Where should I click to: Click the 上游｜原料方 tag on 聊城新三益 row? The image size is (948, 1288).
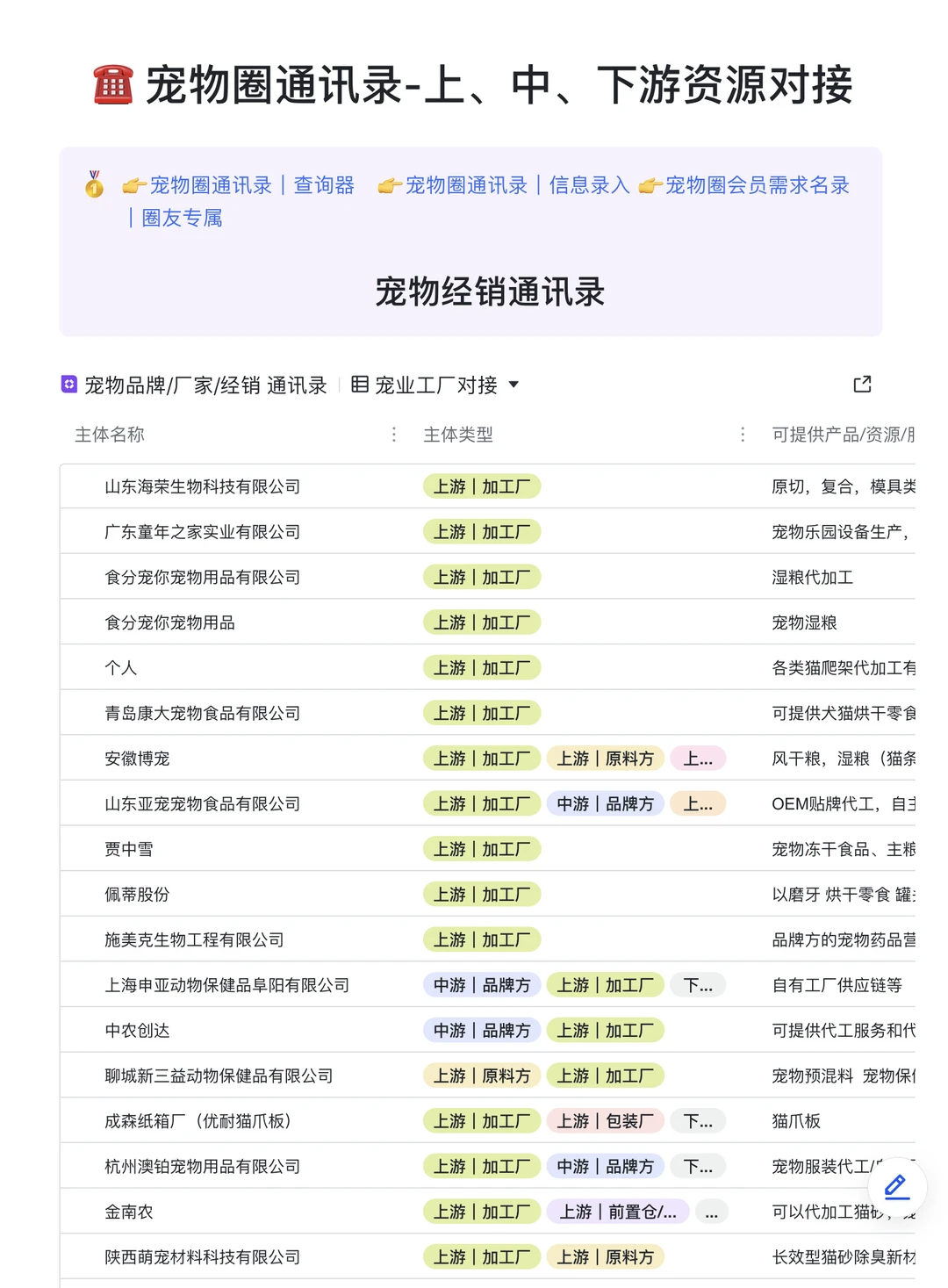pyautogui.click(x=482, y=1075)
